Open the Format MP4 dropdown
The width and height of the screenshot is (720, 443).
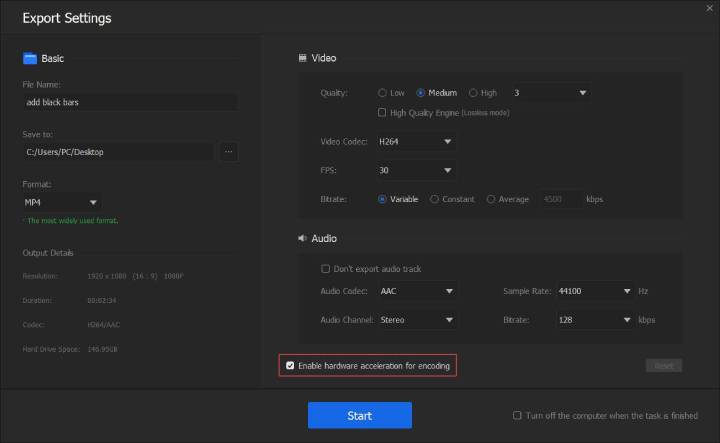coord(62,203)
